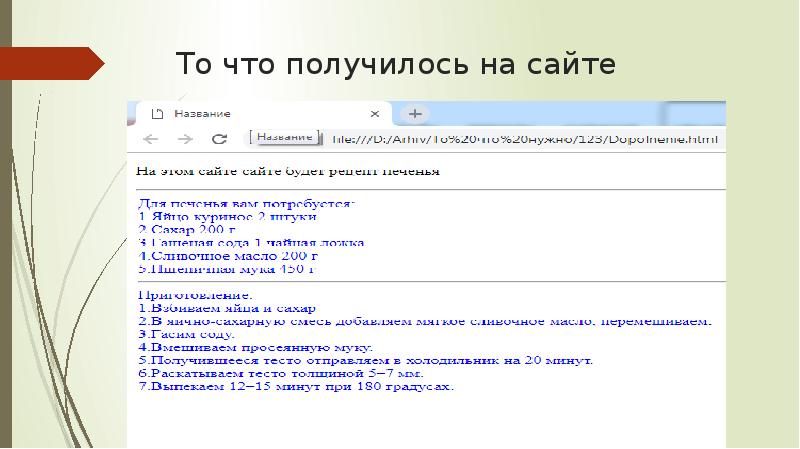Click the heading about the cookie recipe
This screenshot has width=800, height=449.
pos(288,172)
